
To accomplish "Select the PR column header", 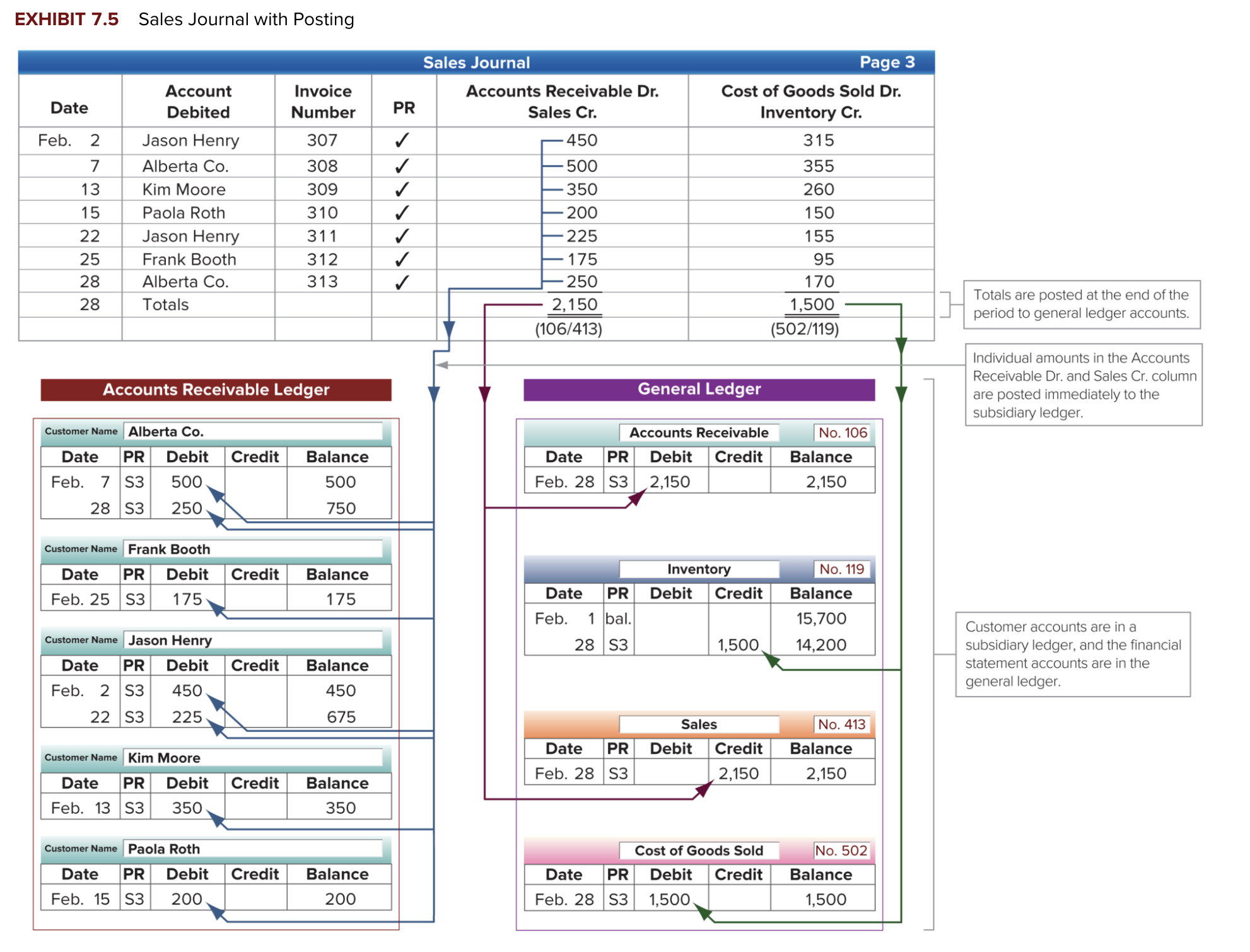I will tap(406, 108).
